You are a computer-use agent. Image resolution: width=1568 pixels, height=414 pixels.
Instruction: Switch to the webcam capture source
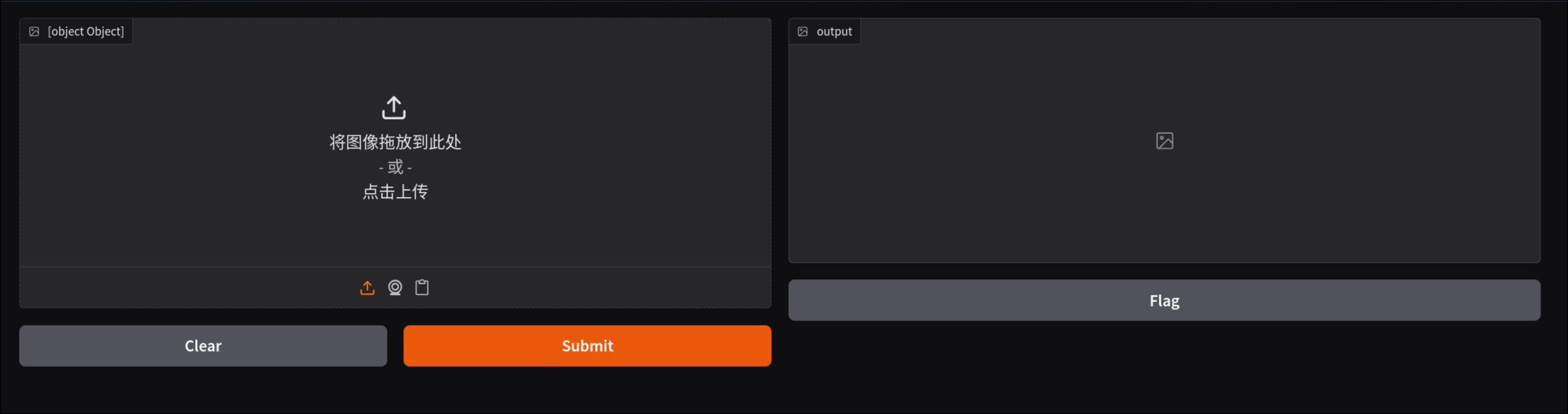tap(395, 288)
